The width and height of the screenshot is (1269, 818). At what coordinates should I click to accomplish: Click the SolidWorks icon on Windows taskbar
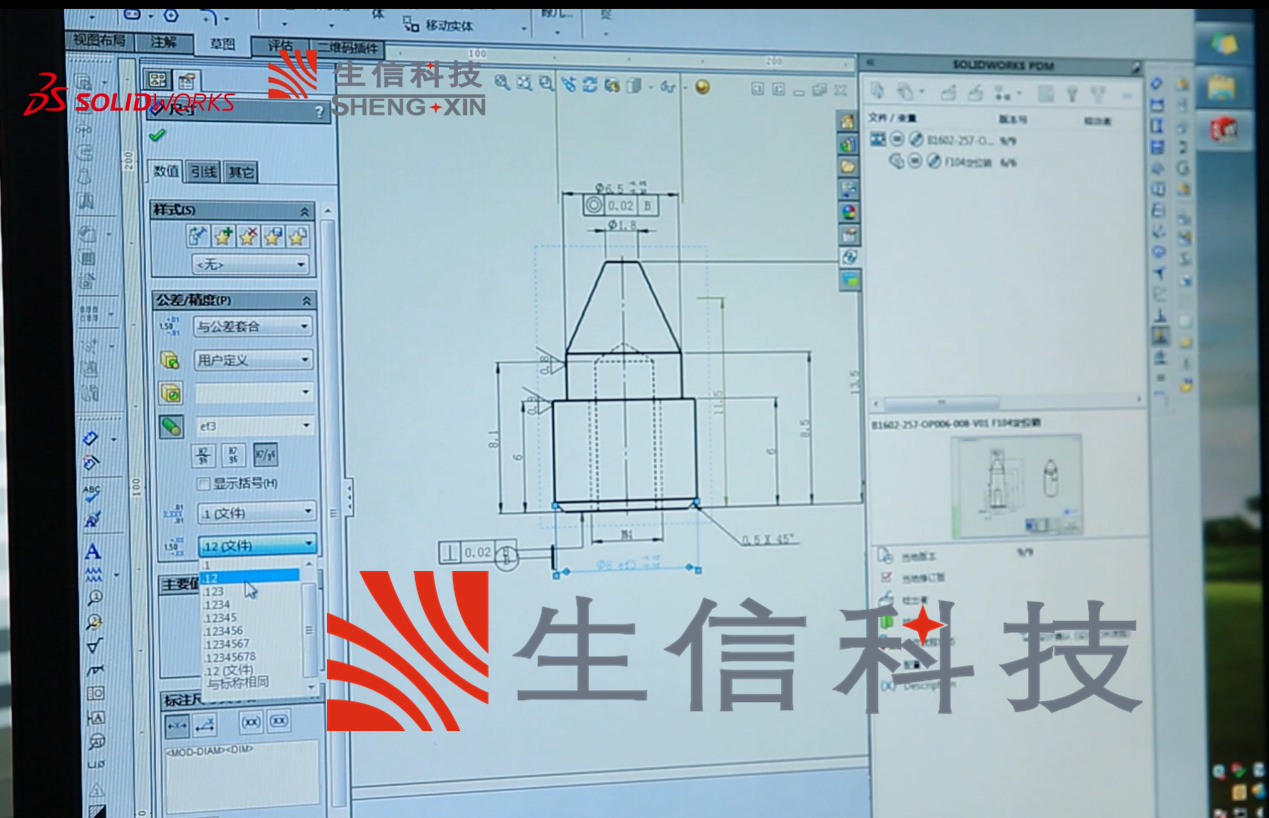[x=1224, y=130]
